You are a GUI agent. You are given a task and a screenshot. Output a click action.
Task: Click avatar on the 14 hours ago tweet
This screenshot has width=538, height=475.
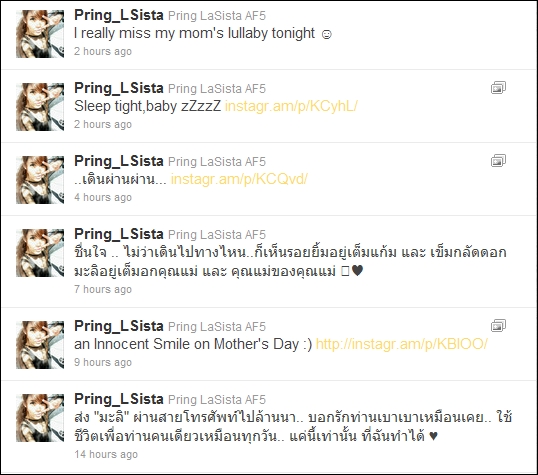point(40,418)
